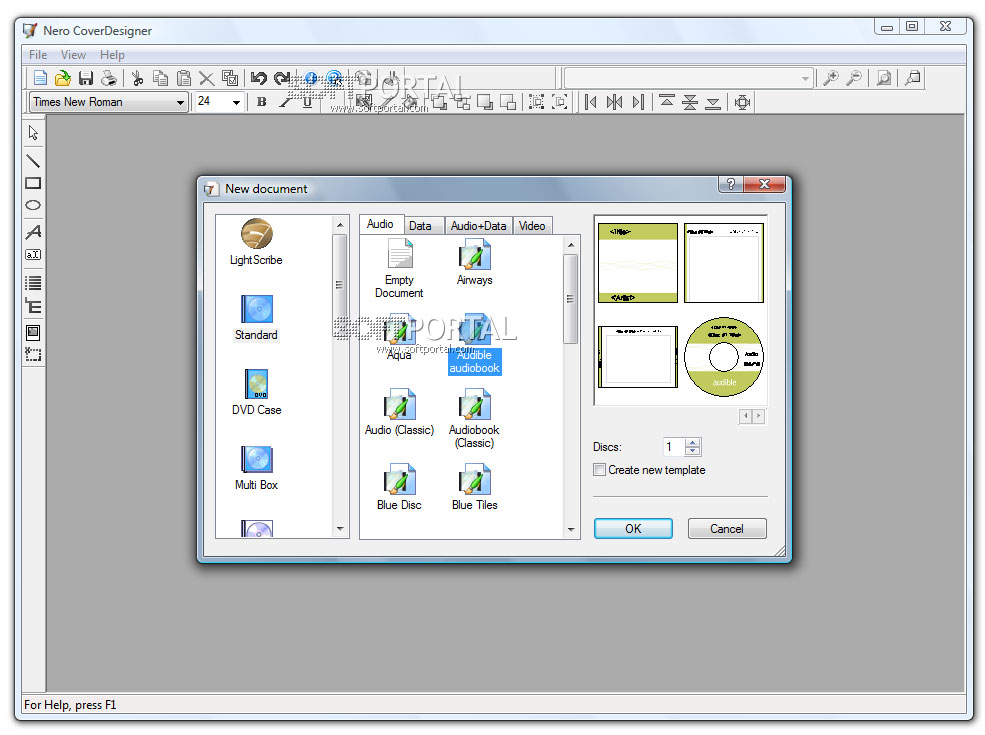Click the template list scrollbar down arrow
Viewport: 985px width, 735px height.
(x=570, y=530)
